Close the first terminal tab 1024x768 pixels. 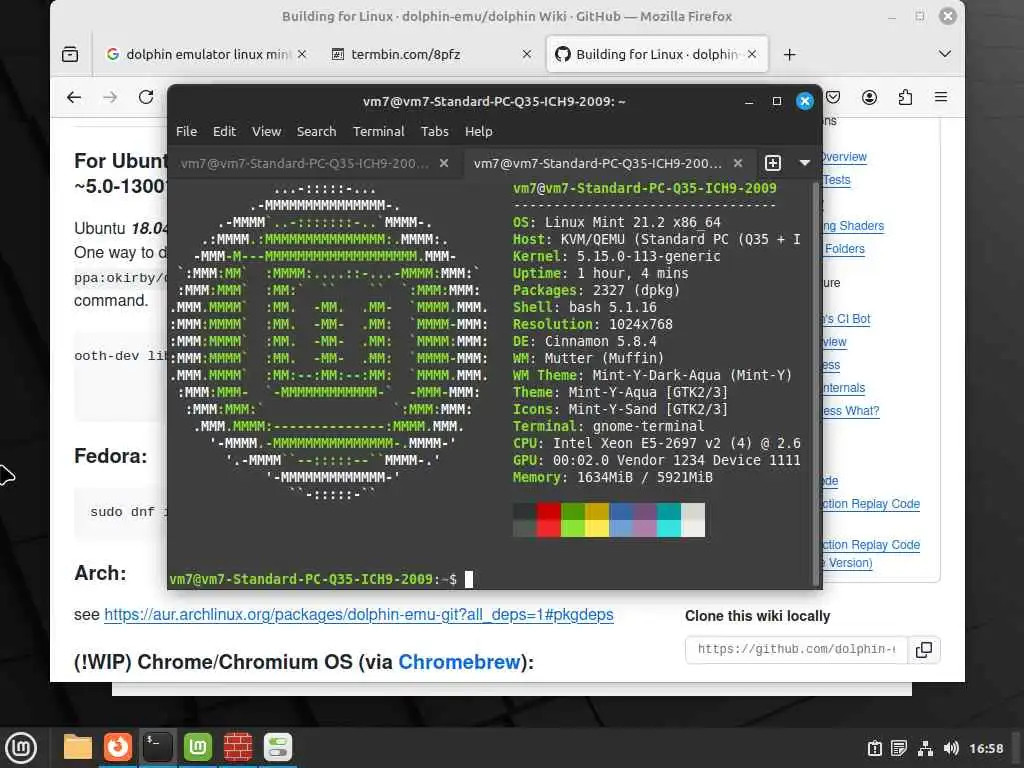pos(444,163)
